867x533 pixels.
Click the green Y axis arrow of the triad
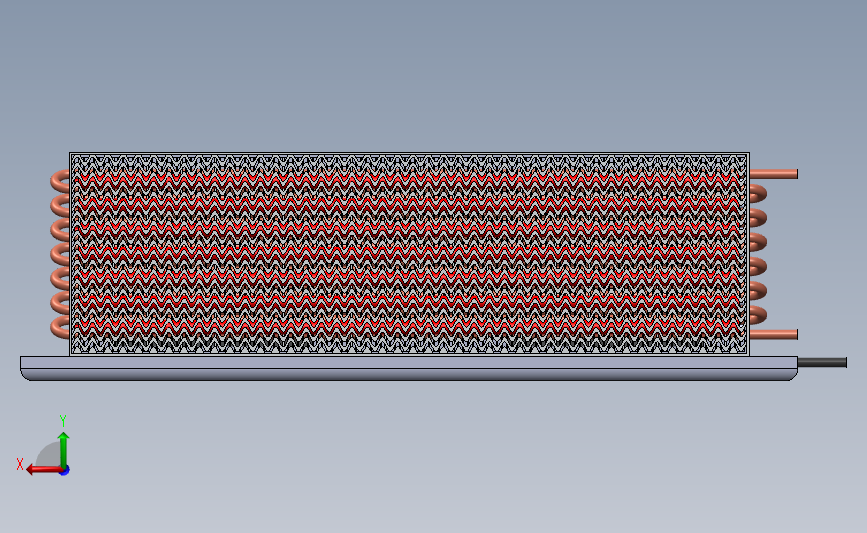tap(64, 450)
